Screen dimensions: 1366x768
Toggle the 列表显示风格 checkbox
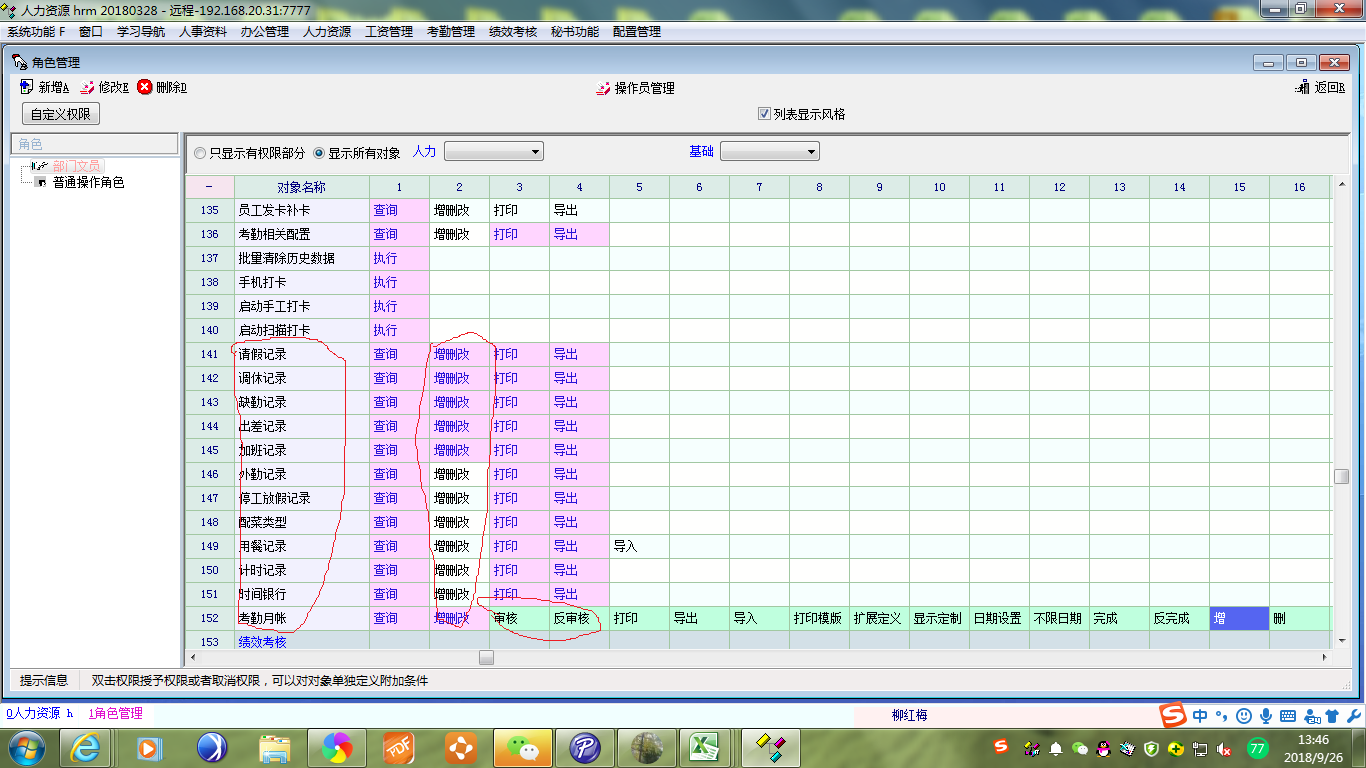coord(764,114)
